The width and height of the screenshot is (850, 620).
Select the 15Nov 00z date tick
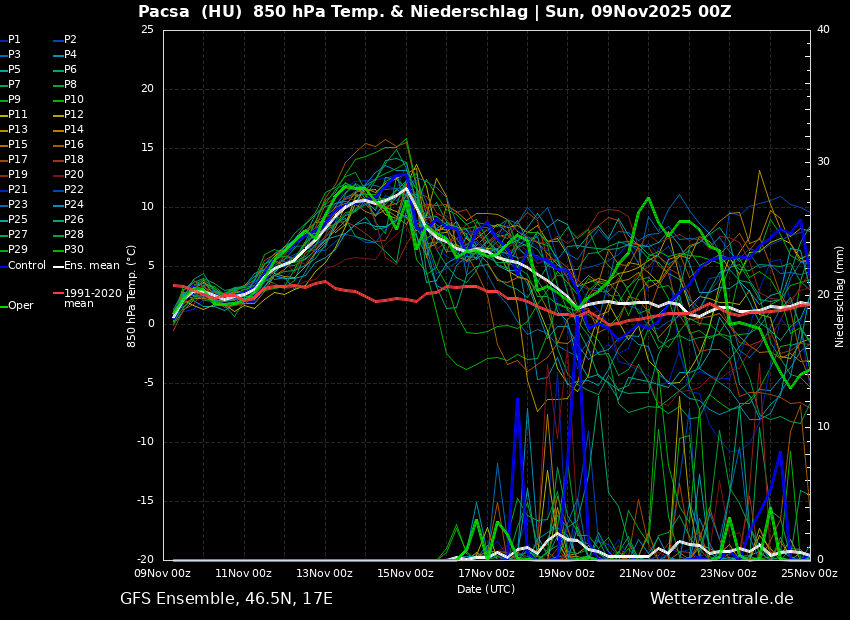(405, 574)
